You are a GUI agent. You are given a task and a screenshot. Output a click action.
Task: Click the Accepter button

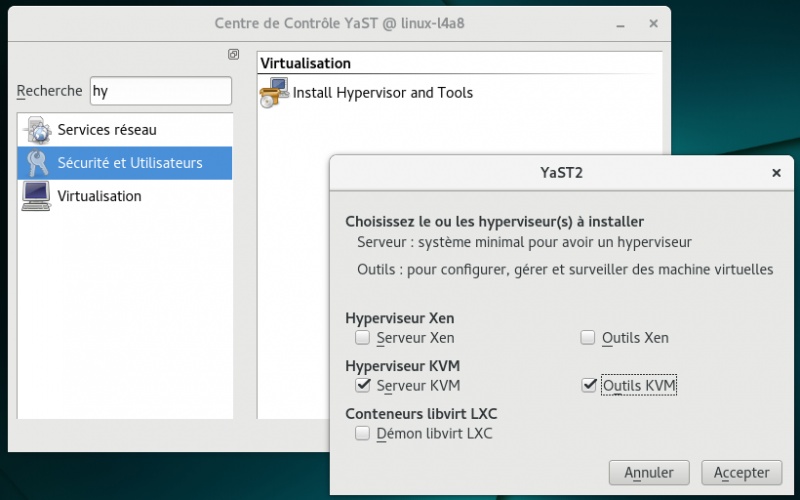741,472
